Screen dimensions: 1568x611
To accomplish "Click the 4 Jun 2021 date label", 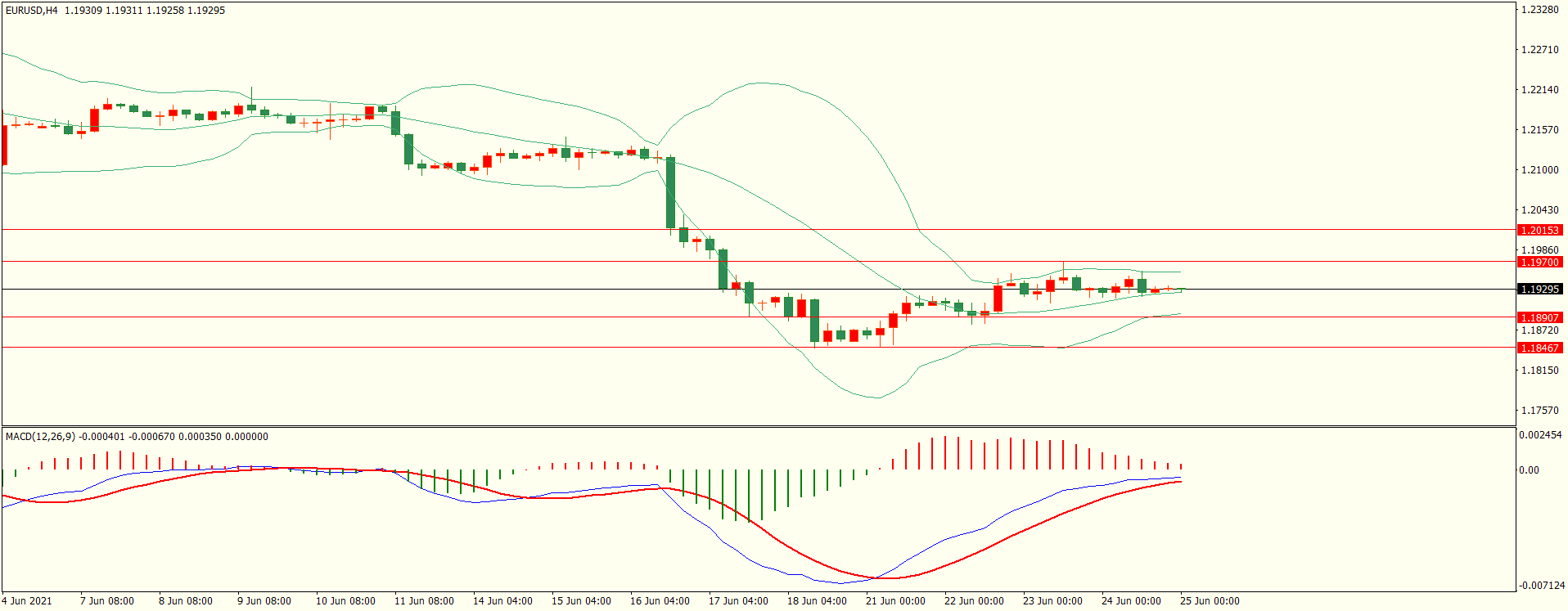I will (27, 601).
